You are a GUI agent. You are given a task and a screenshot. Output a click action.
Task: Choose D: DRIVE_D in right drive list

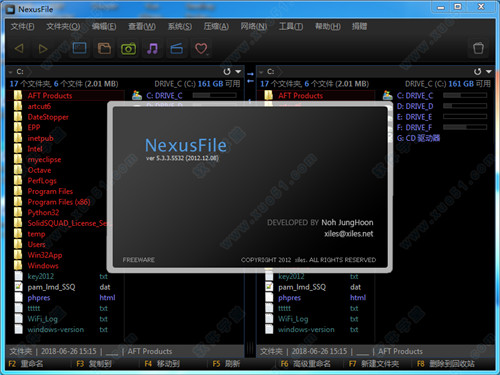[415, 106]
